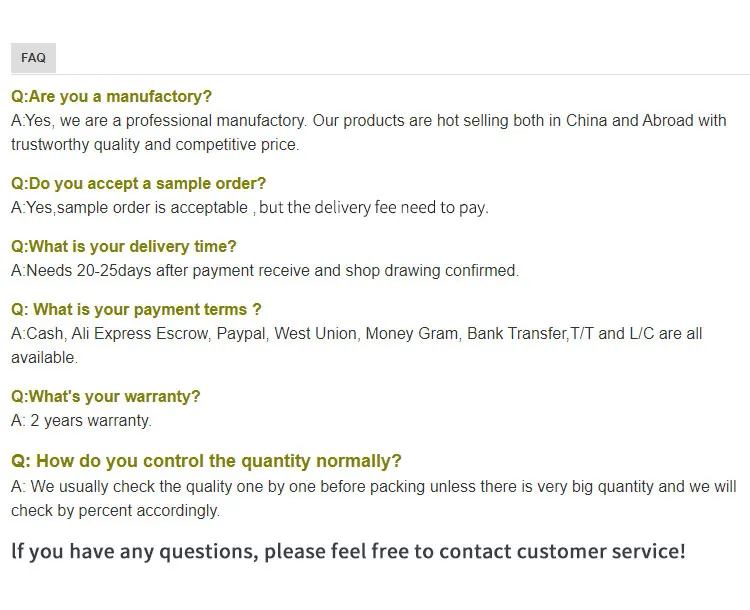Click the "check by percent accordingly" line
The height and width of the screenshot is (610, 750).
(x=115, y=511)
